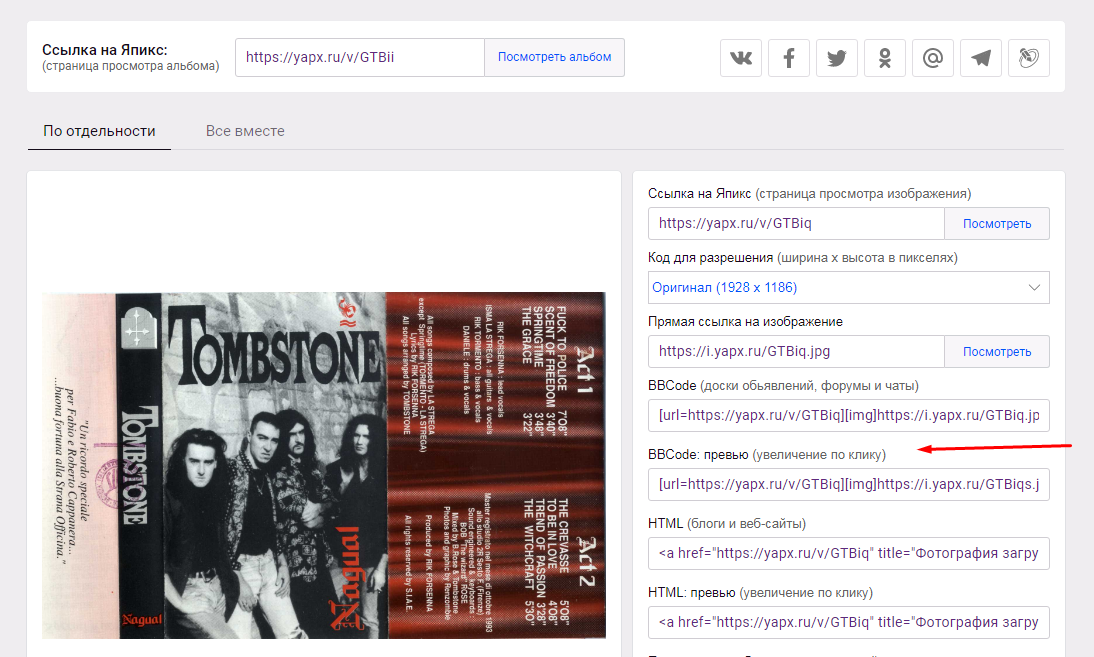Click image page link field yapx.ru/v/GTBiq
The image size is (1094, 657).
coord(796,223)
